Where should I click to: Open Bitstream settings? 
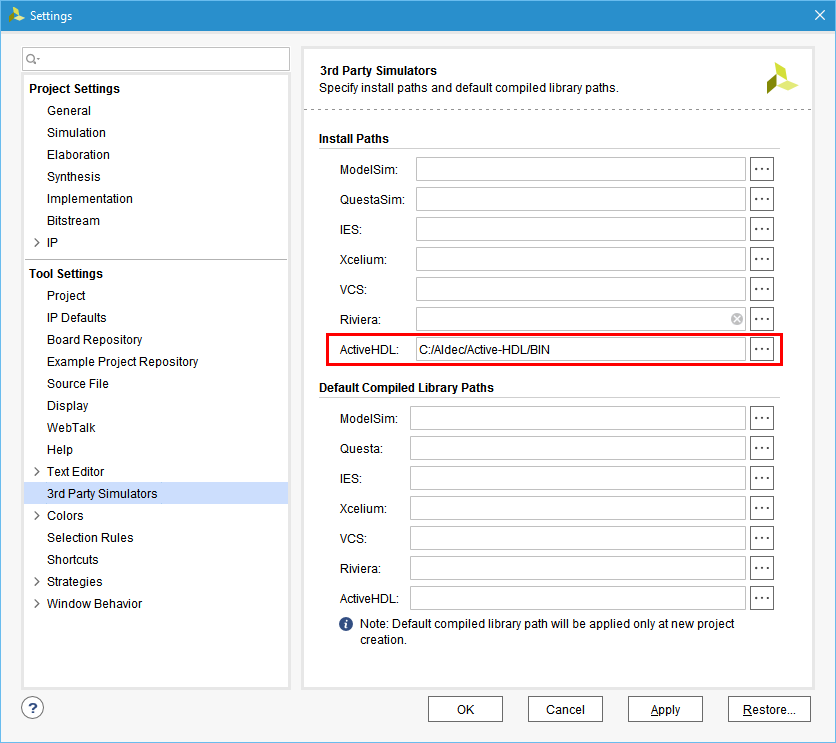[x=73, y=221]
